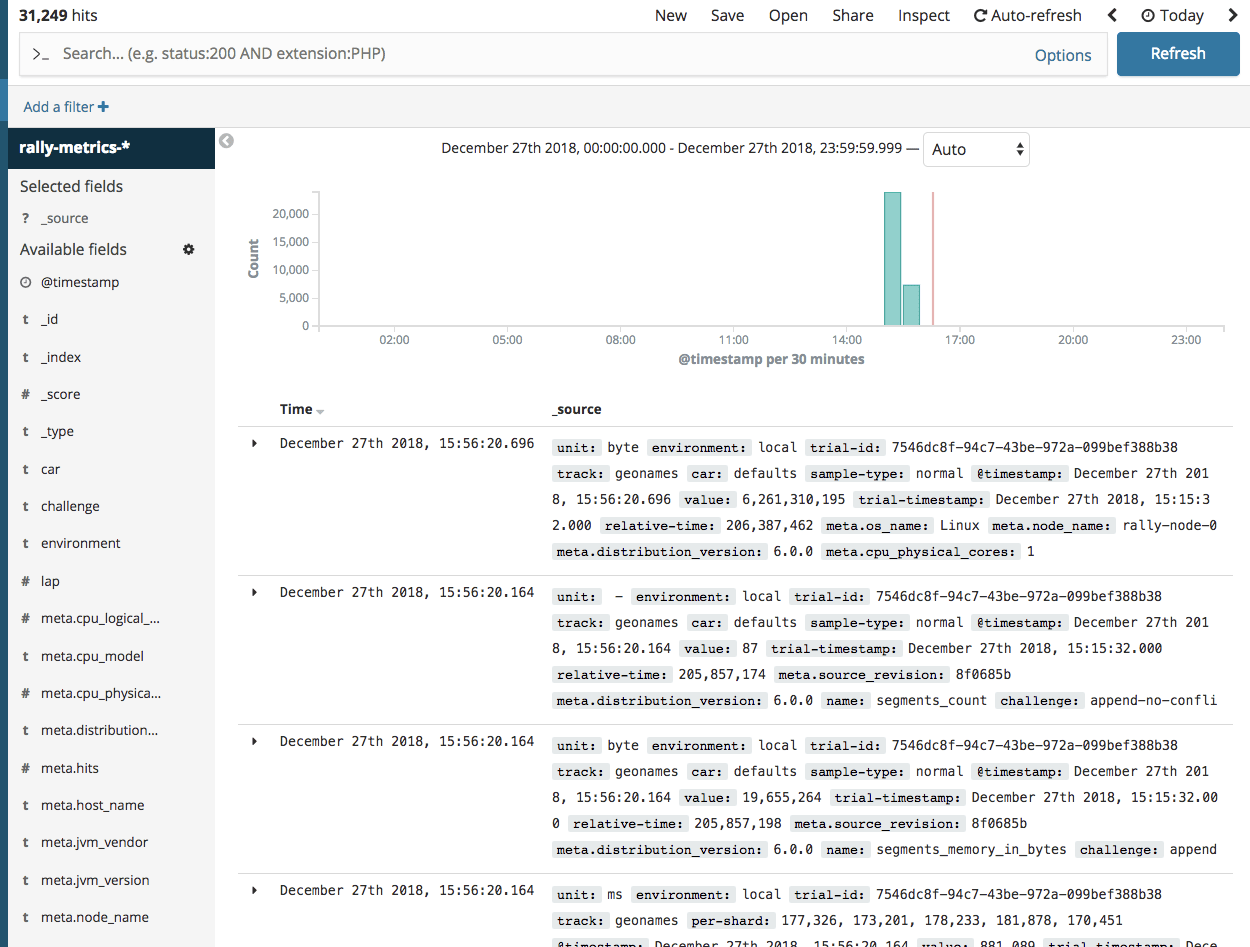This screenshot has height=947, width=1250.
Task: Go to the next time range arrow
Action: click(x=1232, y=15)
